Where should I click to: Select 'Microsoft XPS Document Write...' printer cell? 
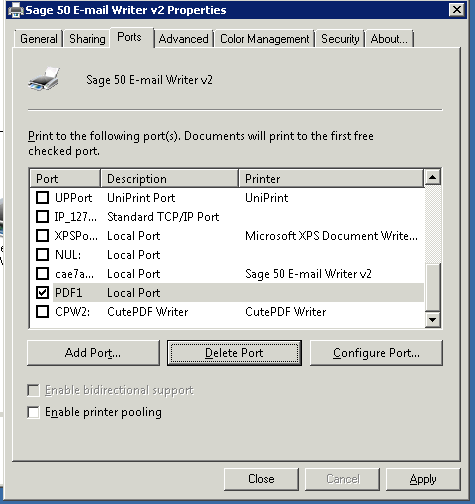331,236
